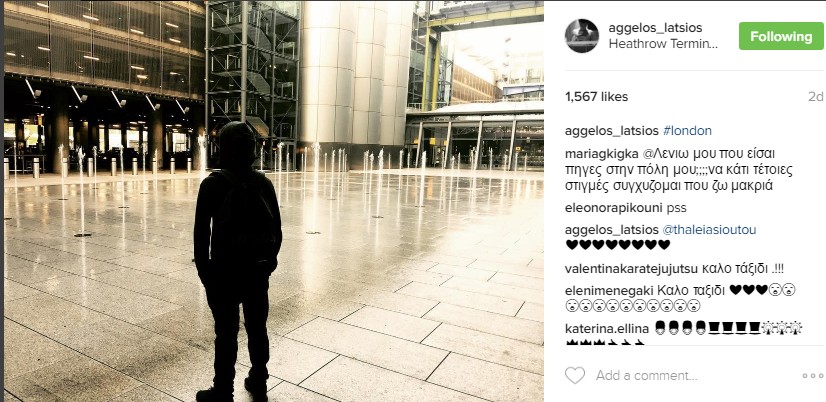Open valentinakaratejujutsu commenter profile

(632, 269)
